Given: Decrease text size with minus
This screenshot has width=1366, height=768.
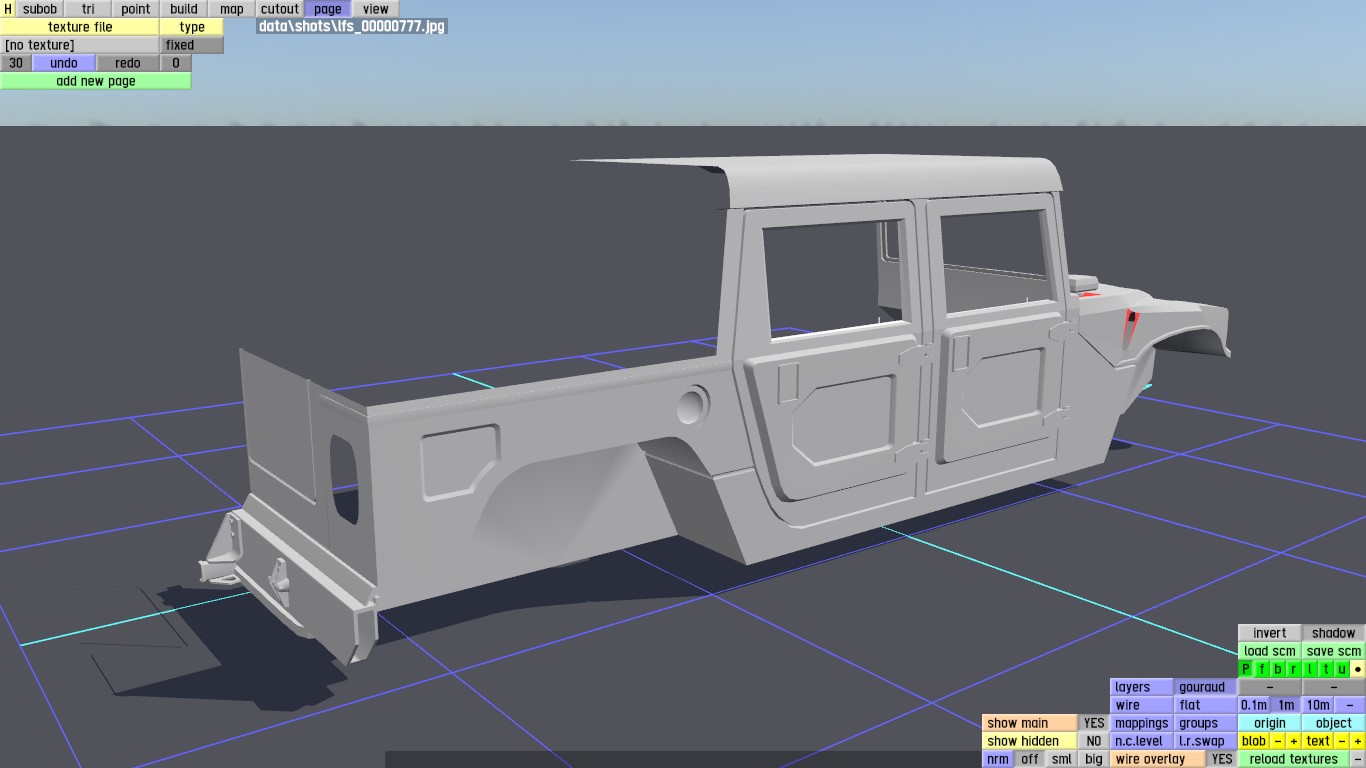Looking at the screenshot, I should point(1342,741).
